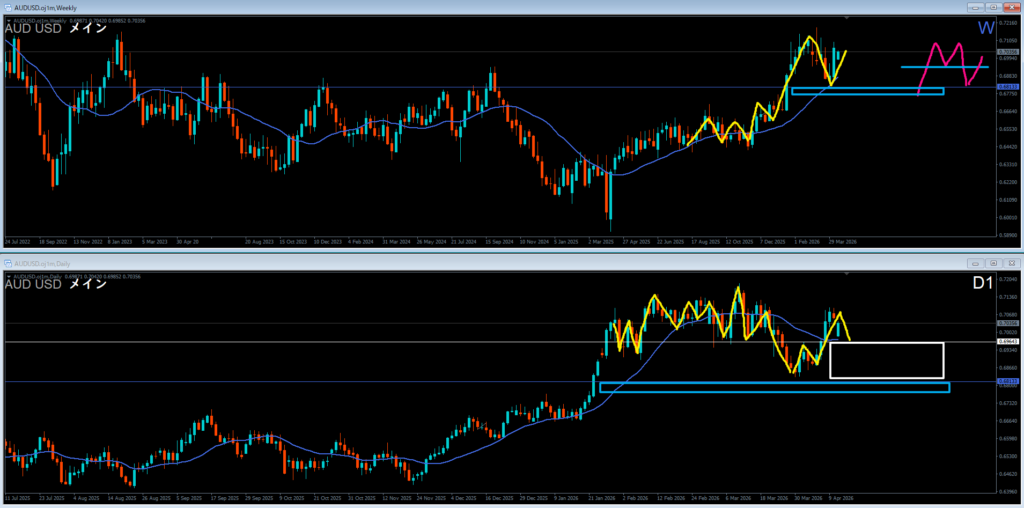Click the highlighted blue price tag on weekly axis
The width and height of the screenshot is (1024, 508).
point(1007,87)
